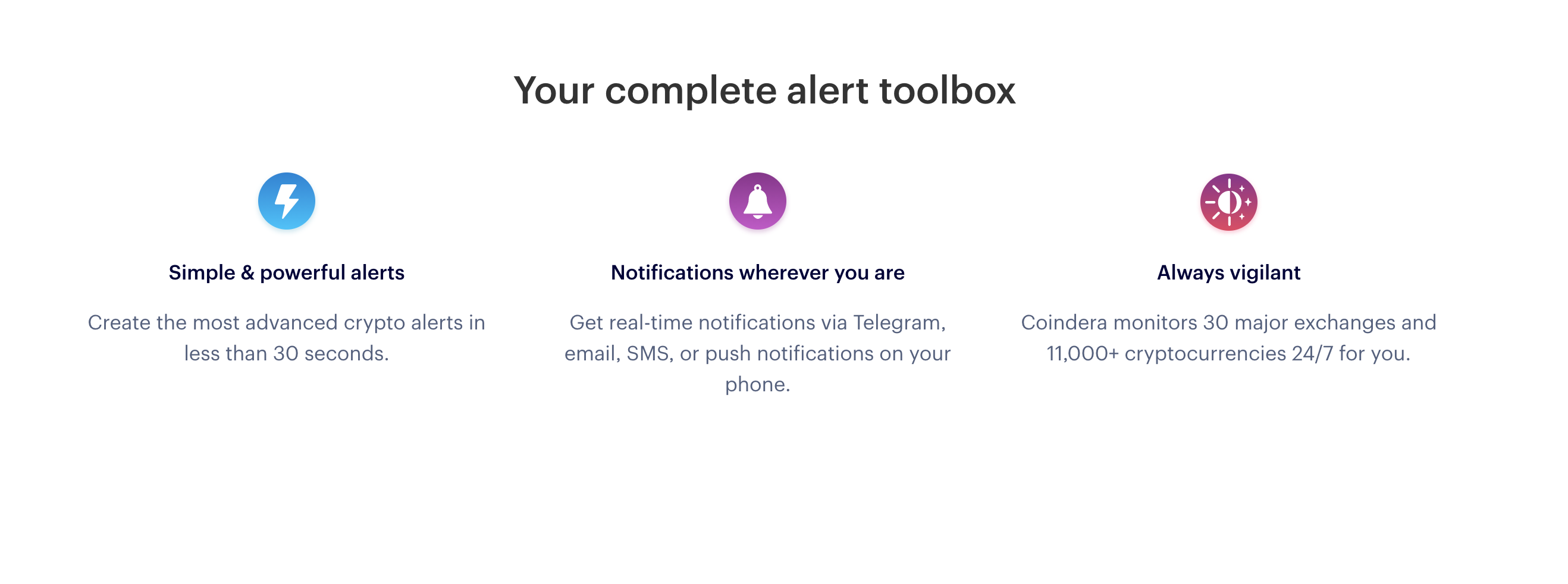Click the word "SMS" in notifications text

click(x=649, y=353)
